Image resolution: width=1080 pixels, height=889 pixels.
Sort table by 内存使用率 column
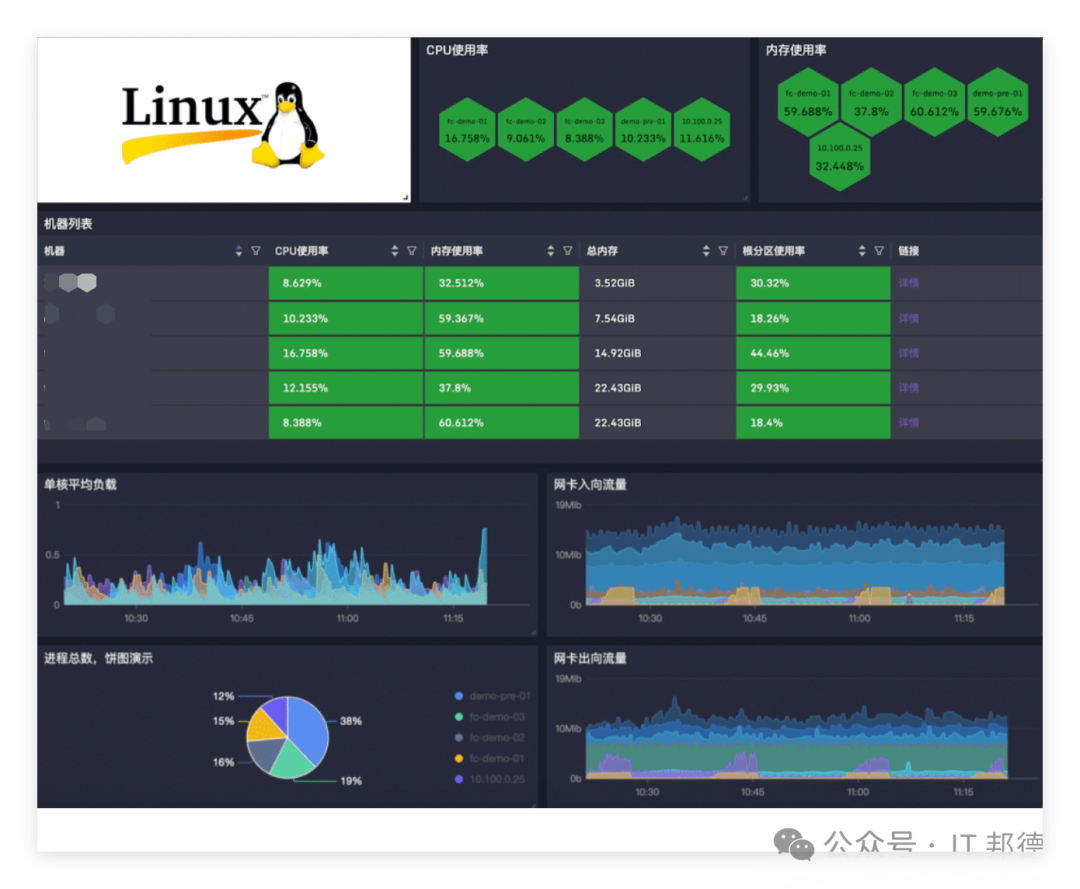(x=550, y=251)
